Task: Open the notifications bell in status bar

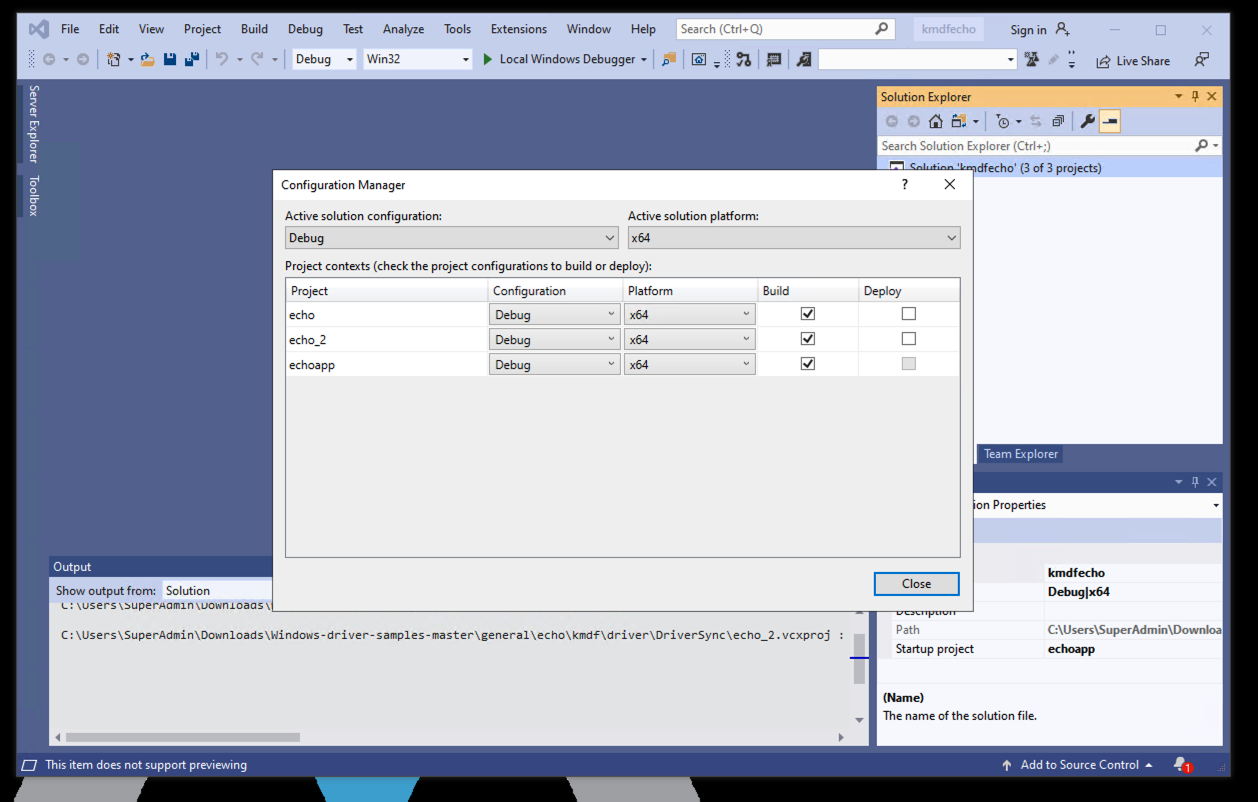Action: coord(1181,765)
